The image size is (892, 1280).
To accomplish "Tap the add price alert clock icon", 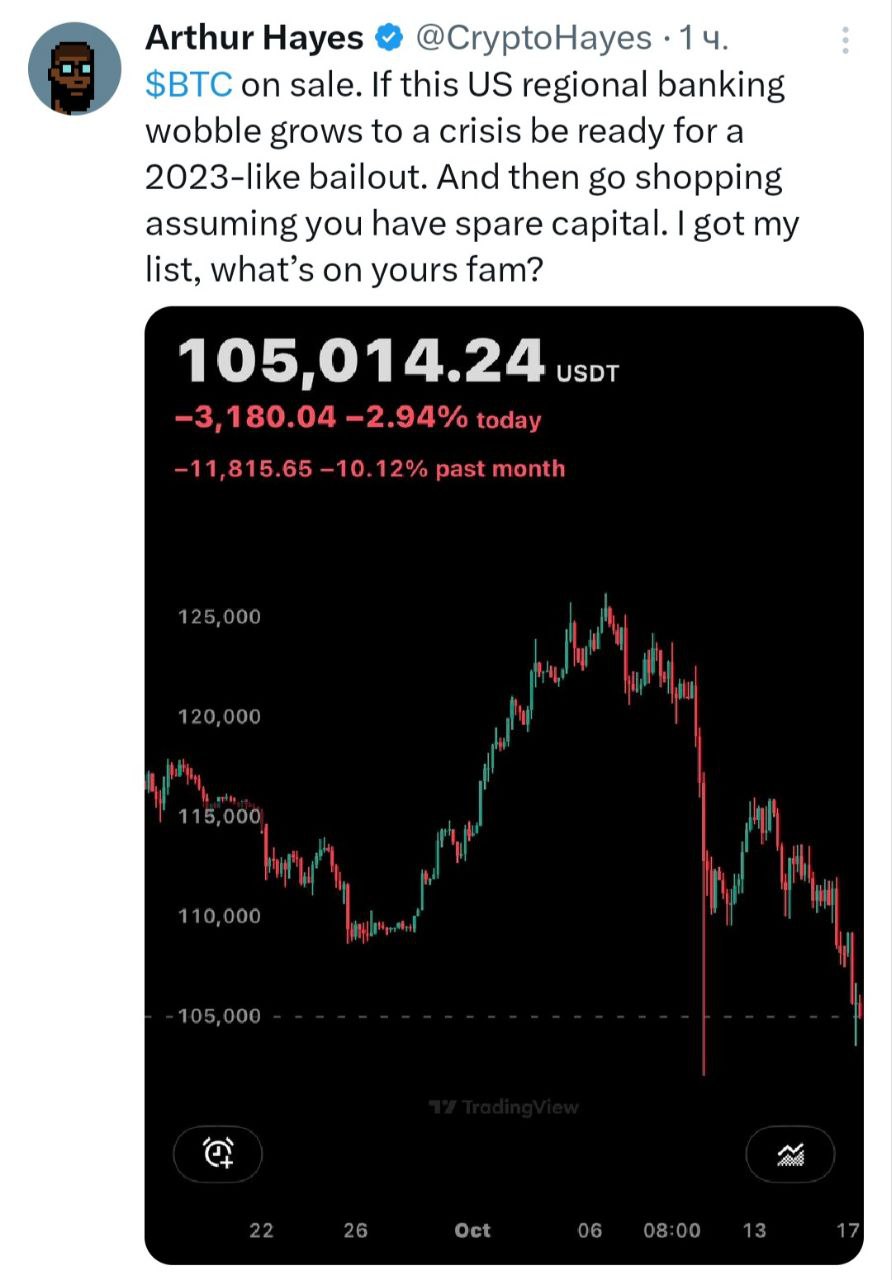I will click(218, 1154).
